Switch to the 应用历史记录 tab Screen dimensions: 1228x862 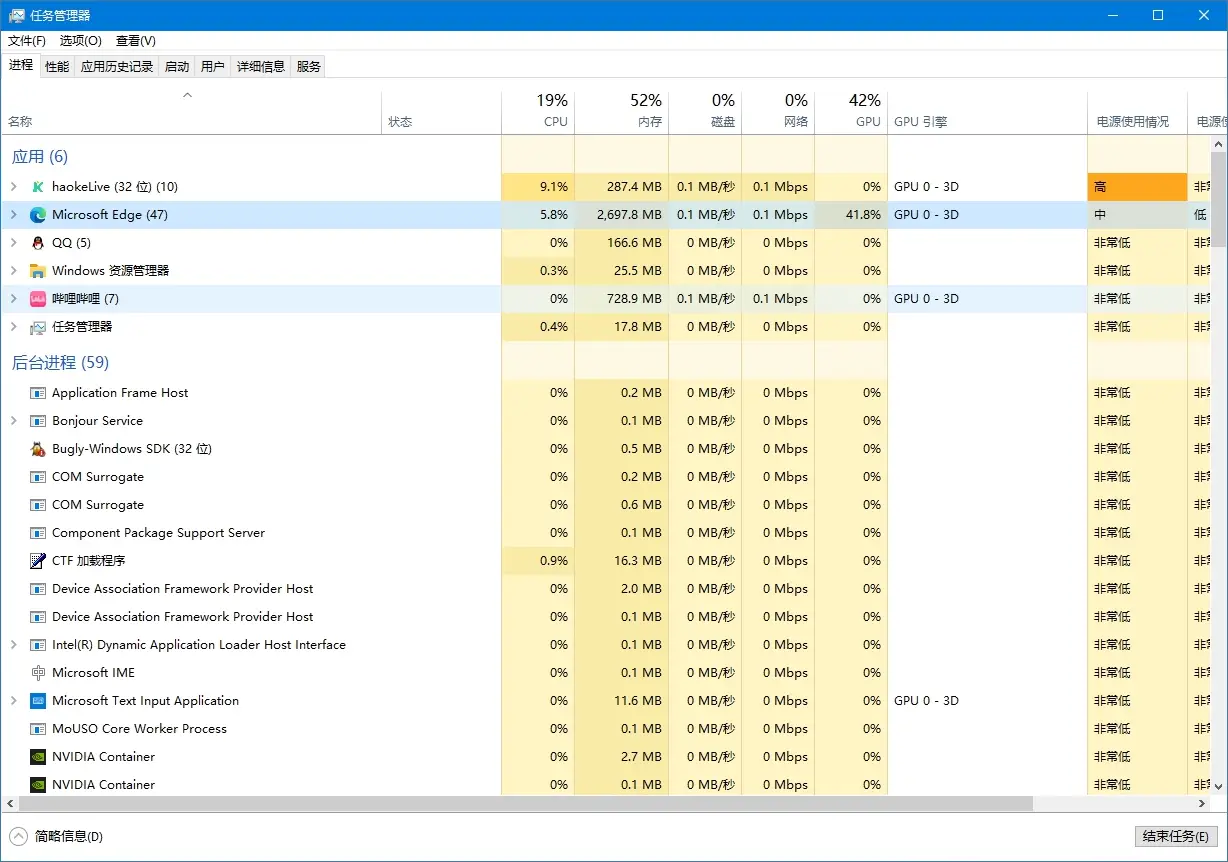117,67
